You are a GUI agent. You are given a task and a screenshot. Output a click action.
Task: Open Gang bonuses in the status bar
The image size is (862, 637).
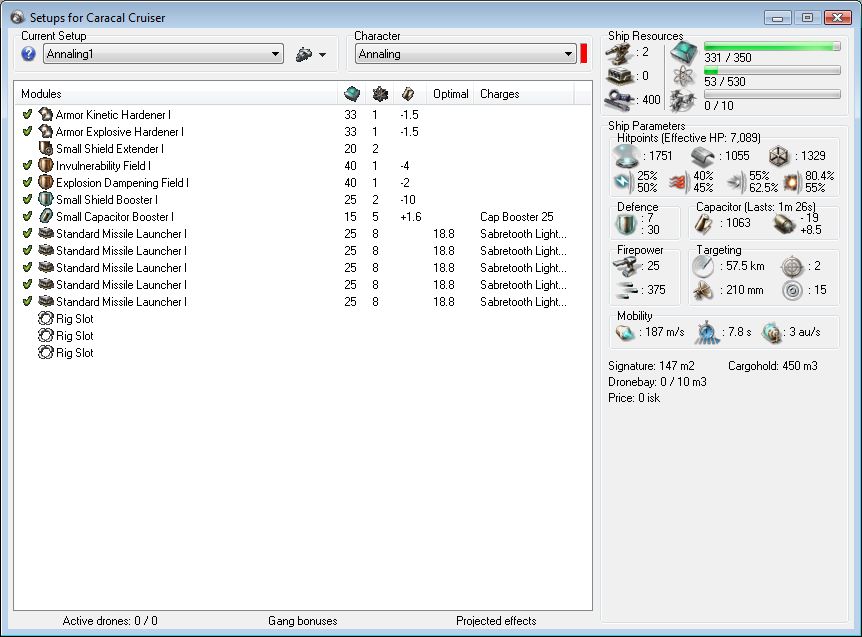(x=303, y=621)
